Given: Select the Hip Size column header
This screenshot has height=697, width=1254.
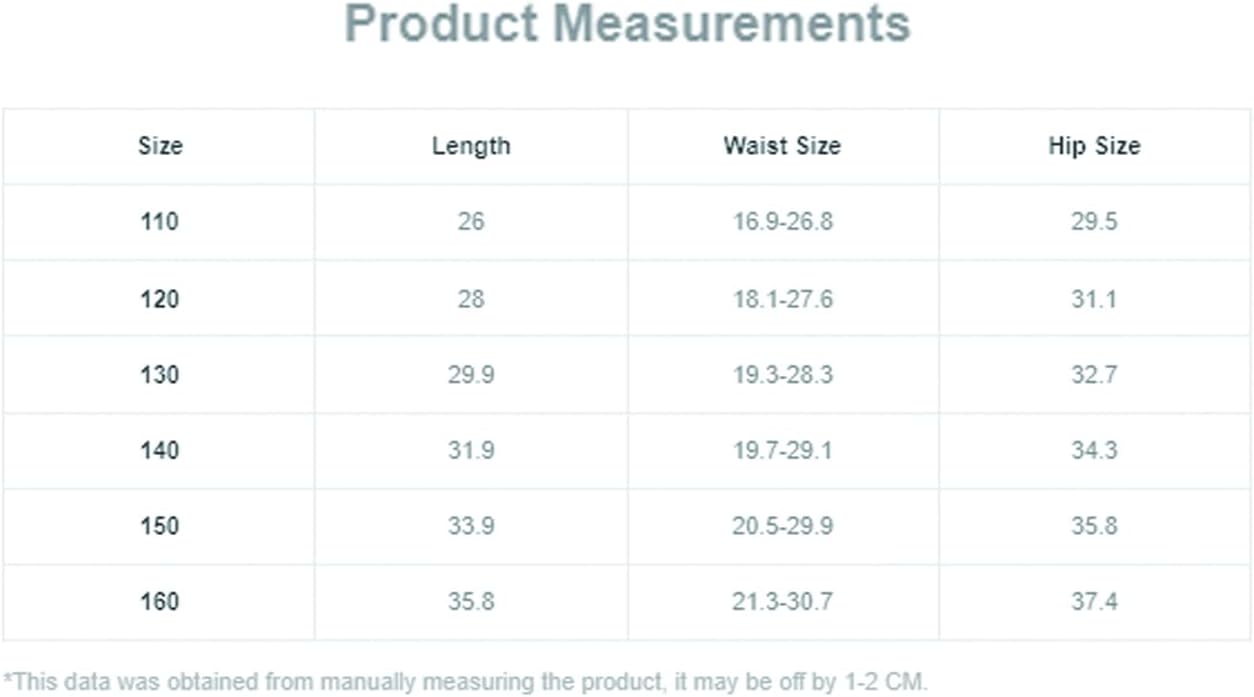Looking at the screenshot, I should [1094, 146].
